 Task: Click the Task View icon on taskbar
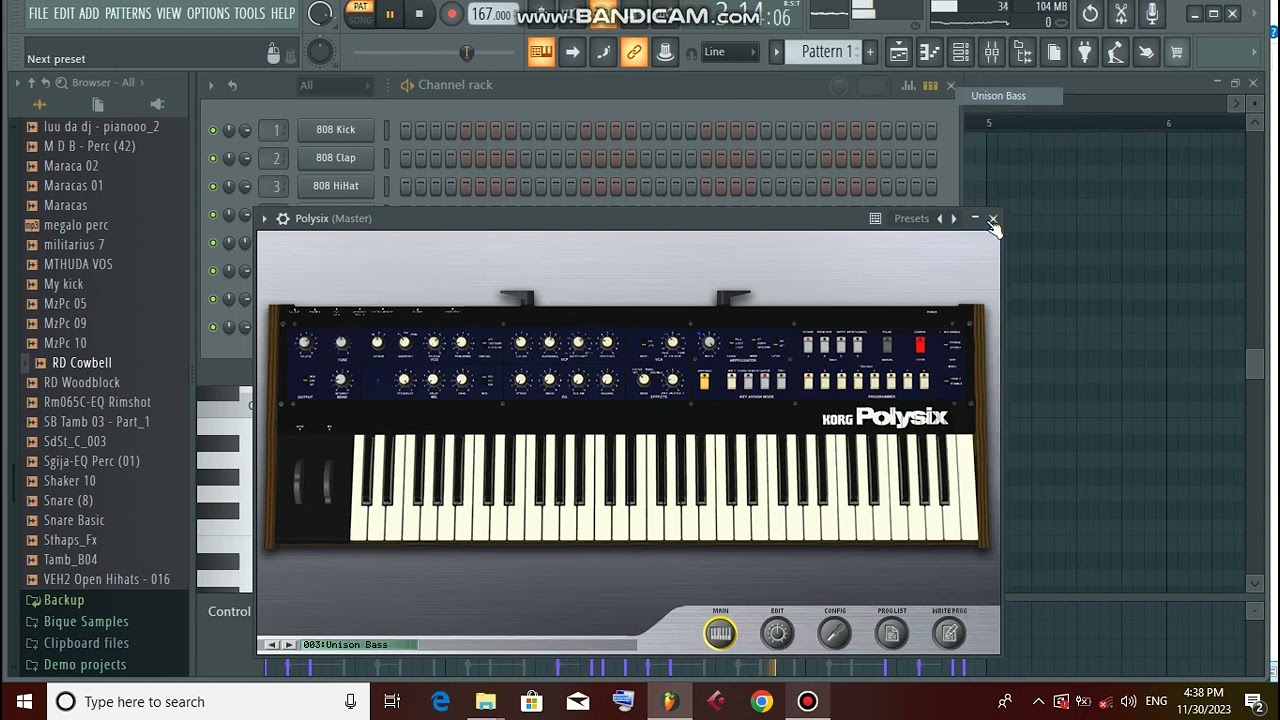(392, 702)
